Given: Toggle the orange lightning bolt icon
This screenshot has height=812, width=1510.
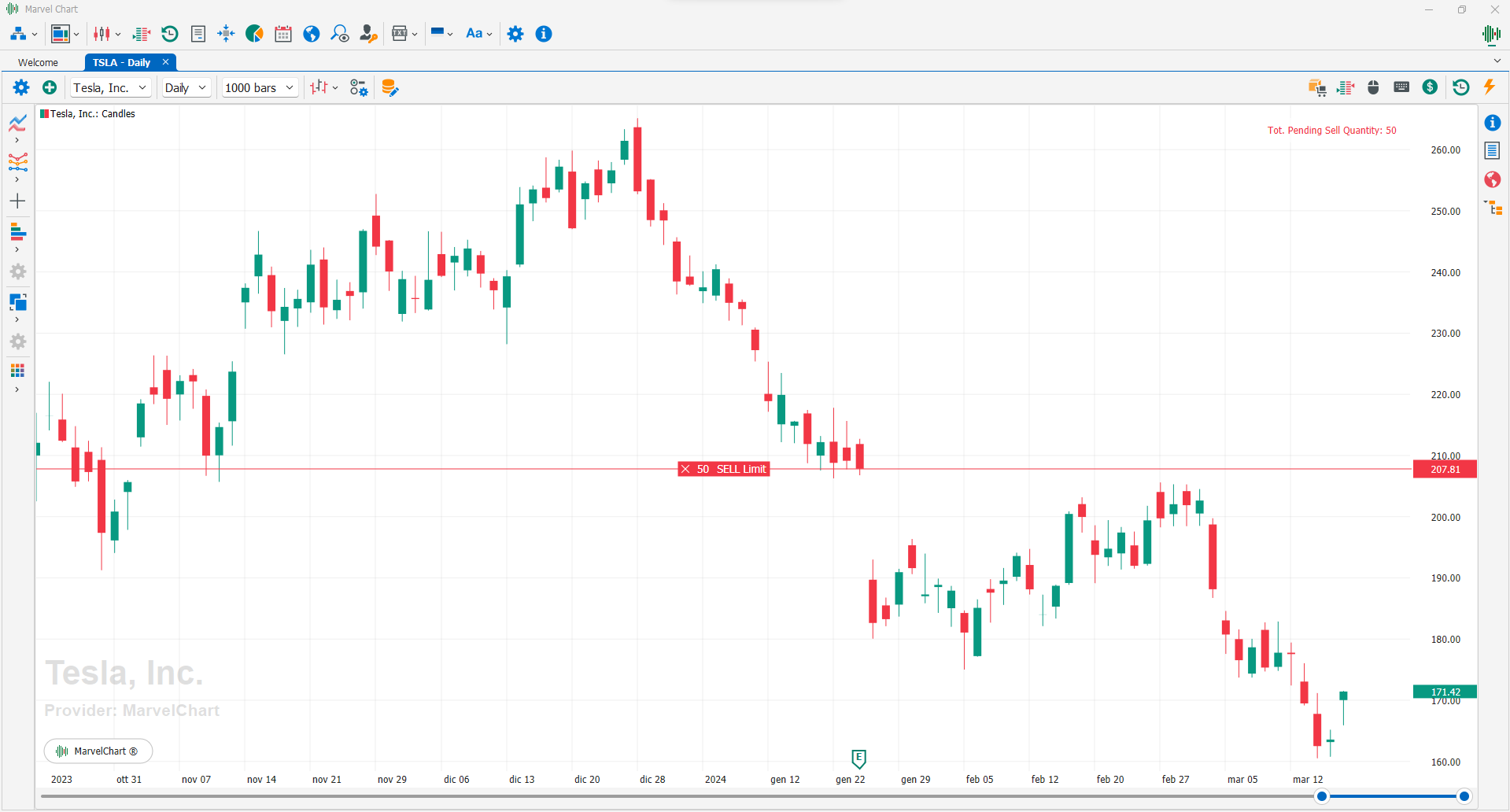Looking at the screenshot, I should [1489, 87].
